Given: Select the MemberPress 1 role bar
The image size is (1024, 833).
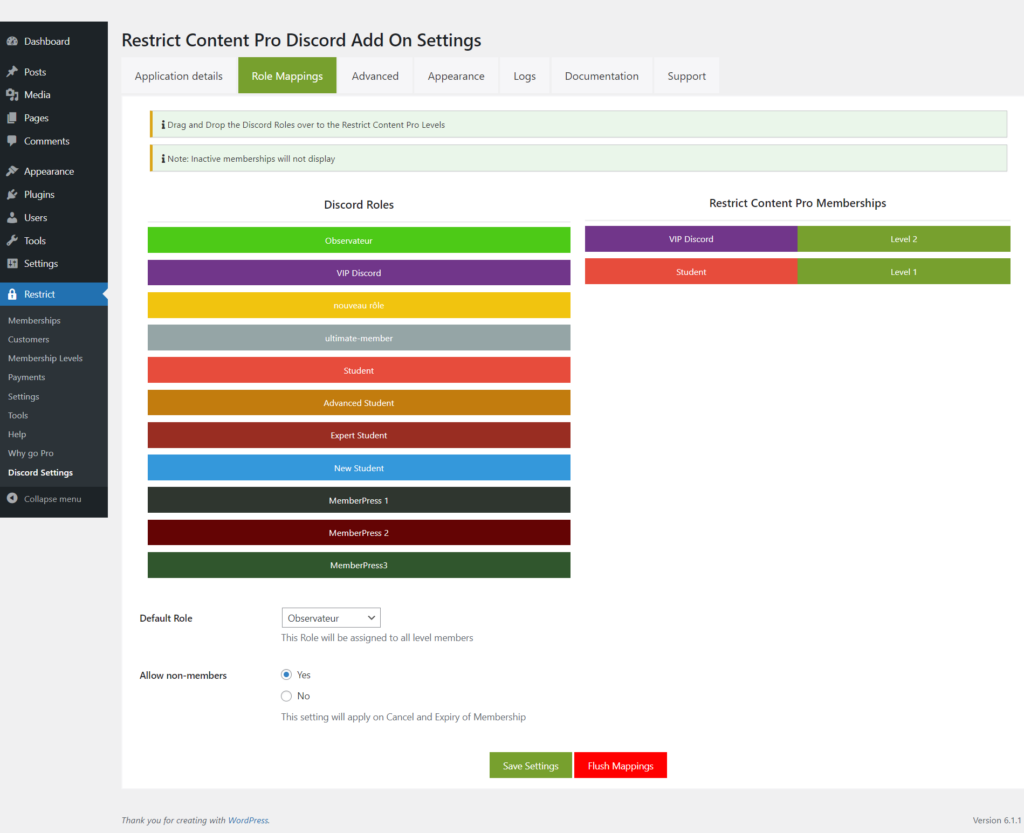Looking at the screenshot, I should [359, 500].
